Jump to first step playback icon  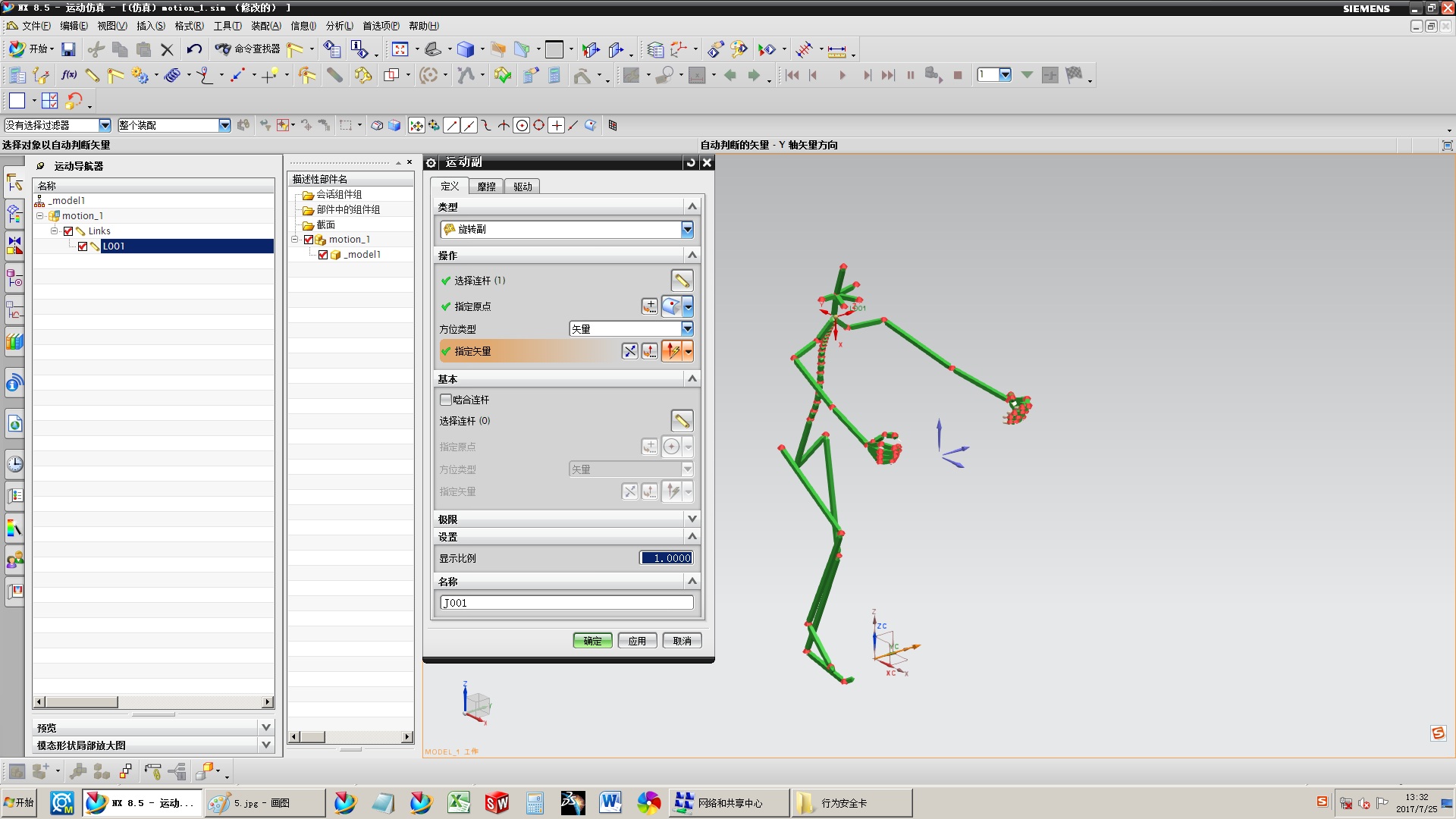tap(792, 75)
